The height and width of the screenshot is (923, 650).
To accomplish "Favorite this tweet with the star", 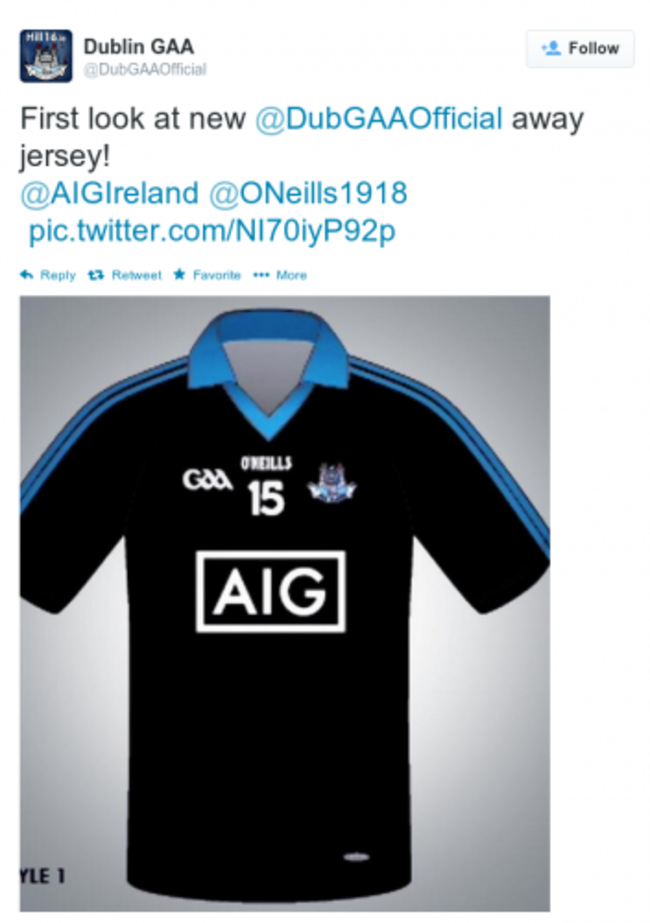I will coord(207,275).
